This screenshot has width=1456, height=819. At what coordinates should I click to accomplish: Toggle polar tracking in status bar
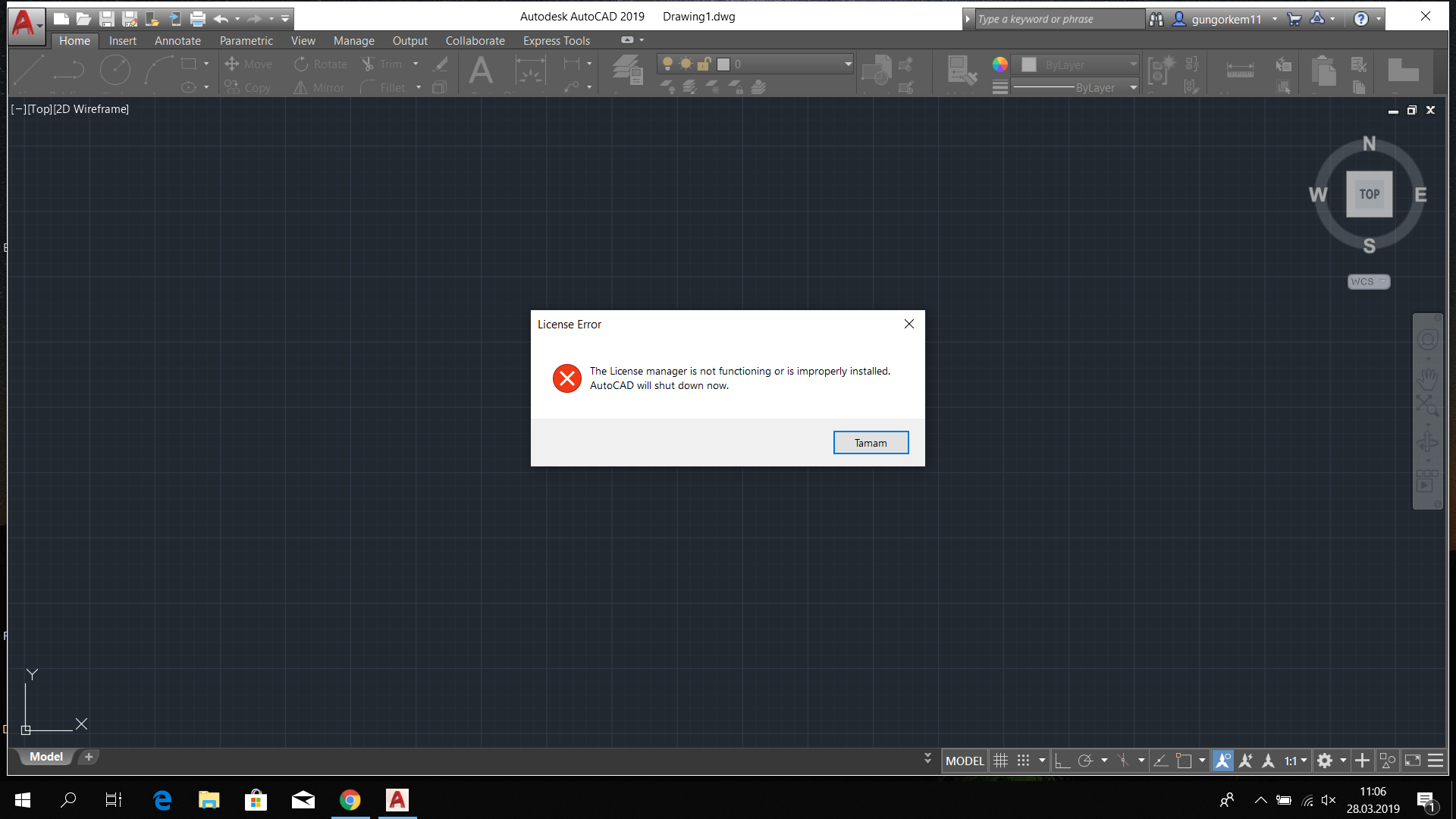1085,761
